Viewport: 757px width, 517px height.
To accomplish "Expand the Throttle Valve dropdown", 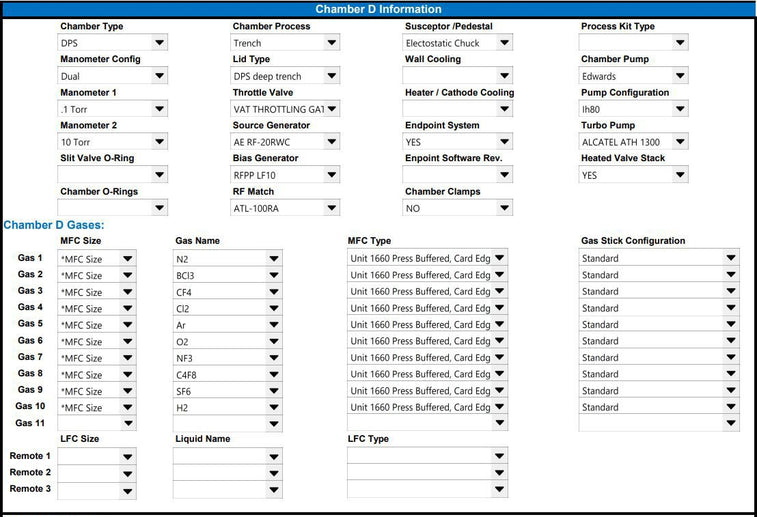I will point(285,109).
